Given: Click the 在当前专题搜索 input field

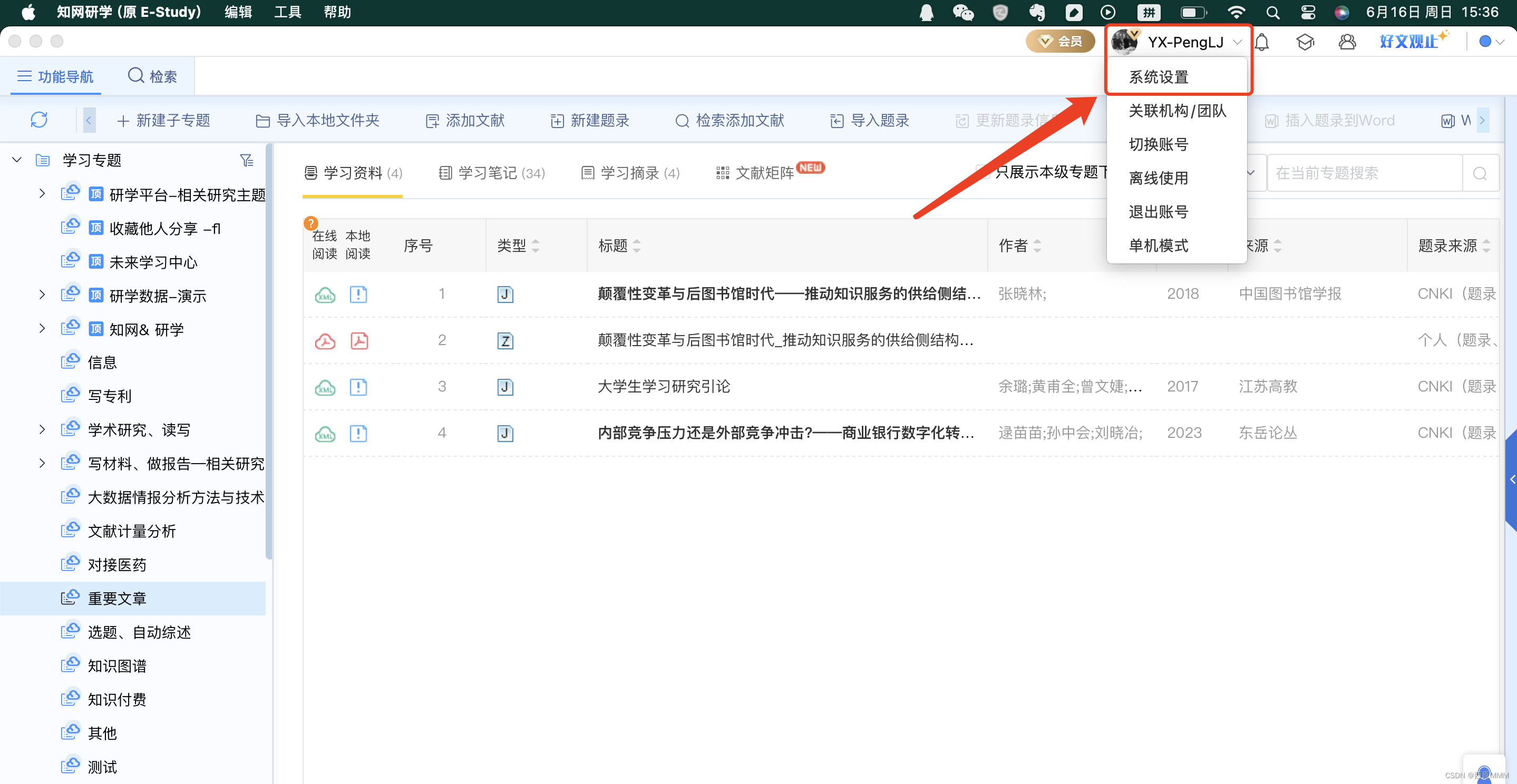Looking at the screenshot, I should click(x=1364, y=173).
